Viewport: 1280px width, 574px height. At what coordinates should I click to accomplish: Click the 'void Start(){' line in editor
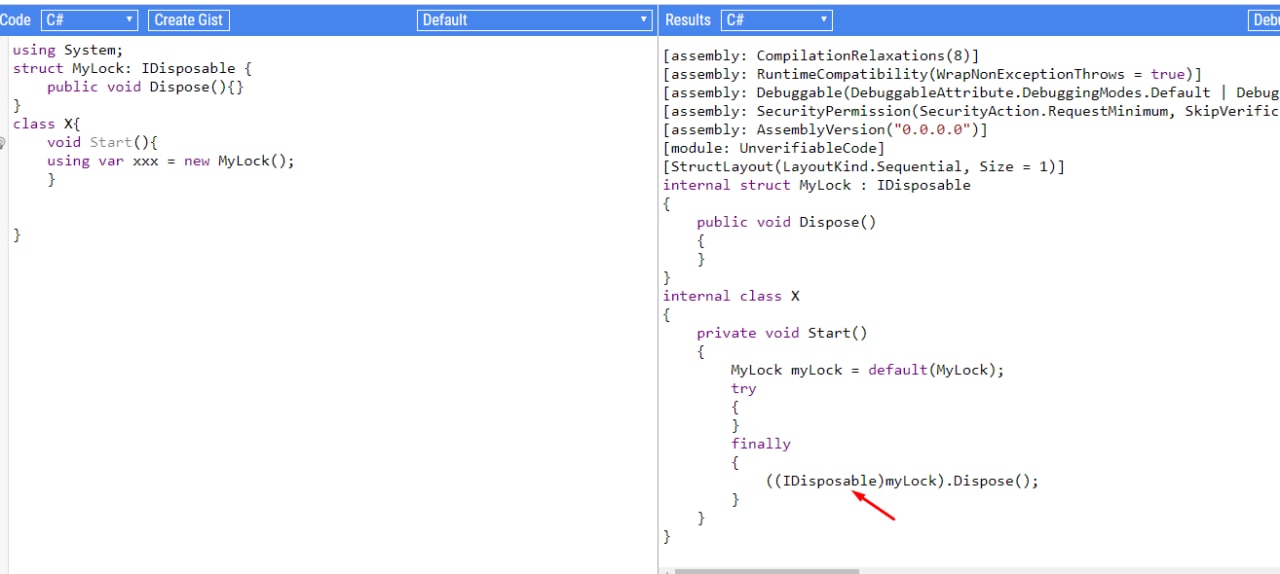click(103, 143)
